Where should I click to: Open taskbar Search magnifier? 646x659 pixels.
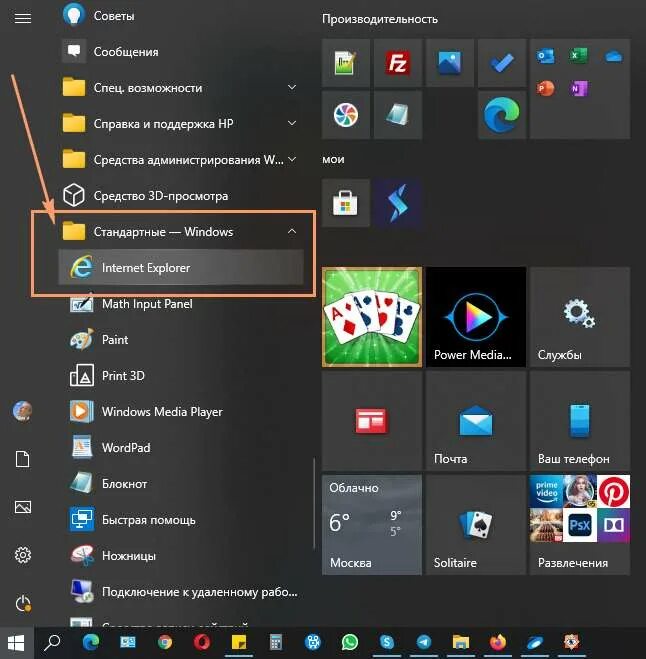[x=53, y=643]
